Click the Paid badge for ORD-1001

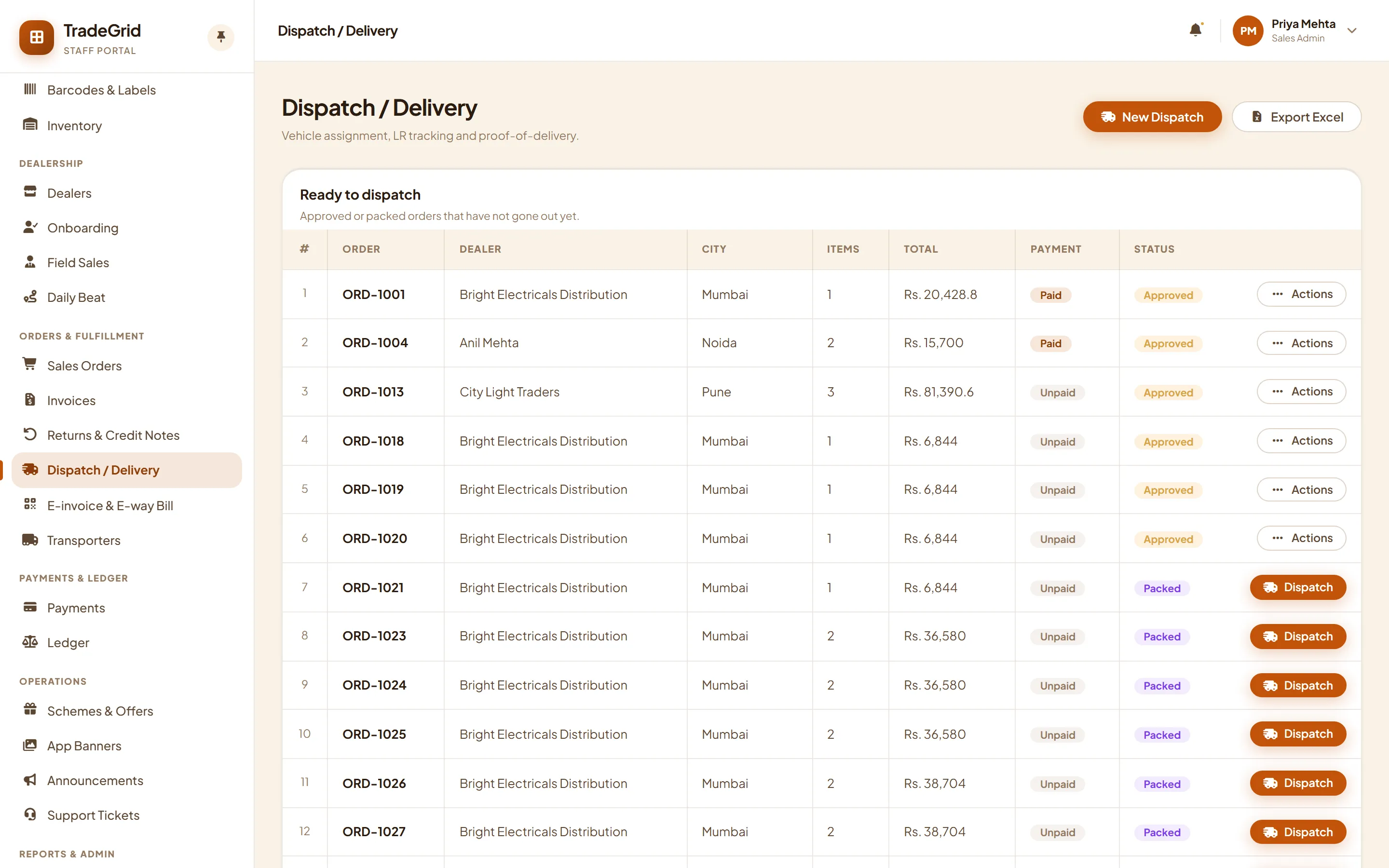pyautogui.click(x=1050, y=295)
